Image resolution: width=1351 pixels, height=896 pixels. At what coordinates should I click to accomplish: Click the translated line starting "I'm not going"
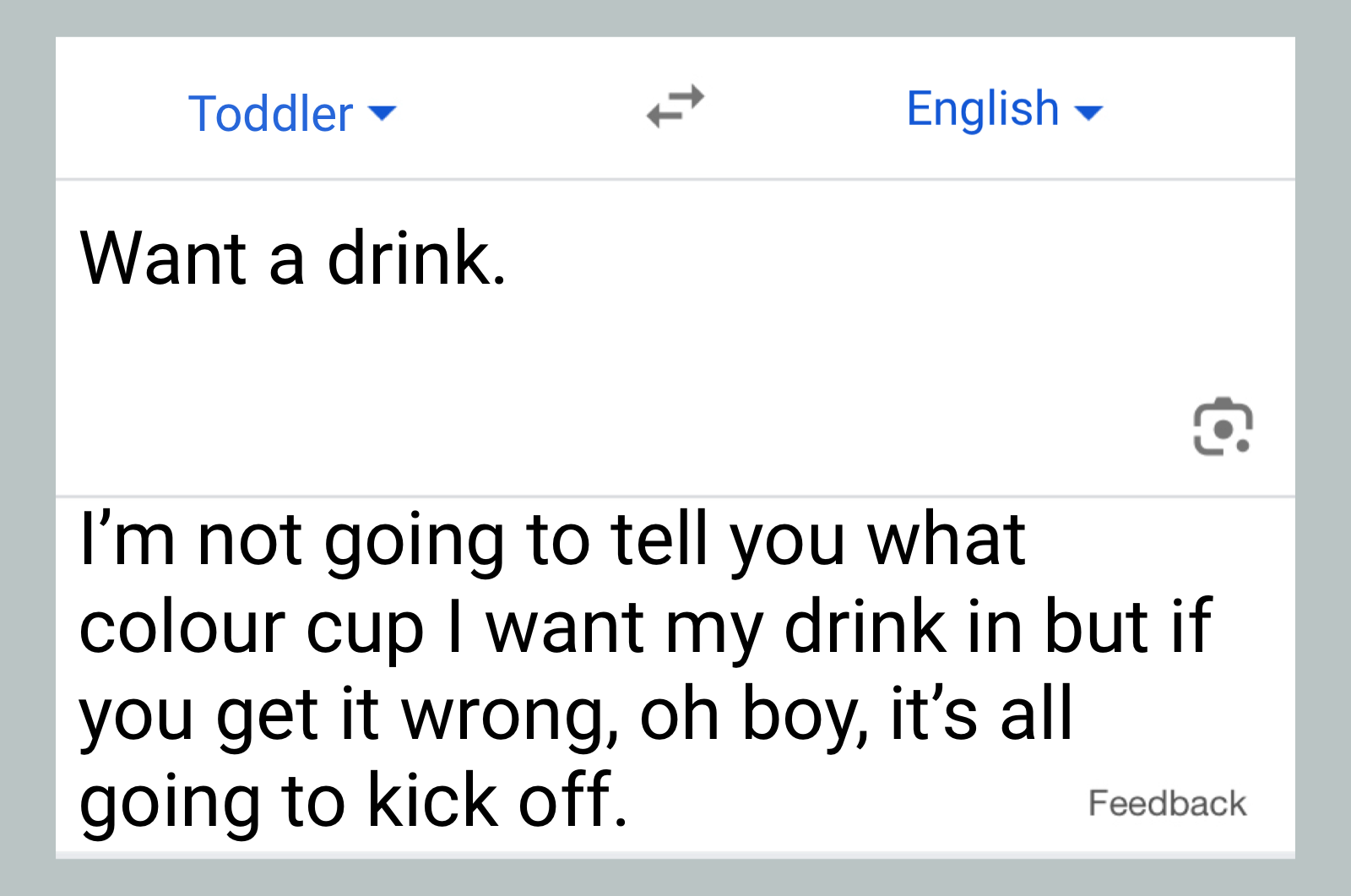(x=552, y=540)
